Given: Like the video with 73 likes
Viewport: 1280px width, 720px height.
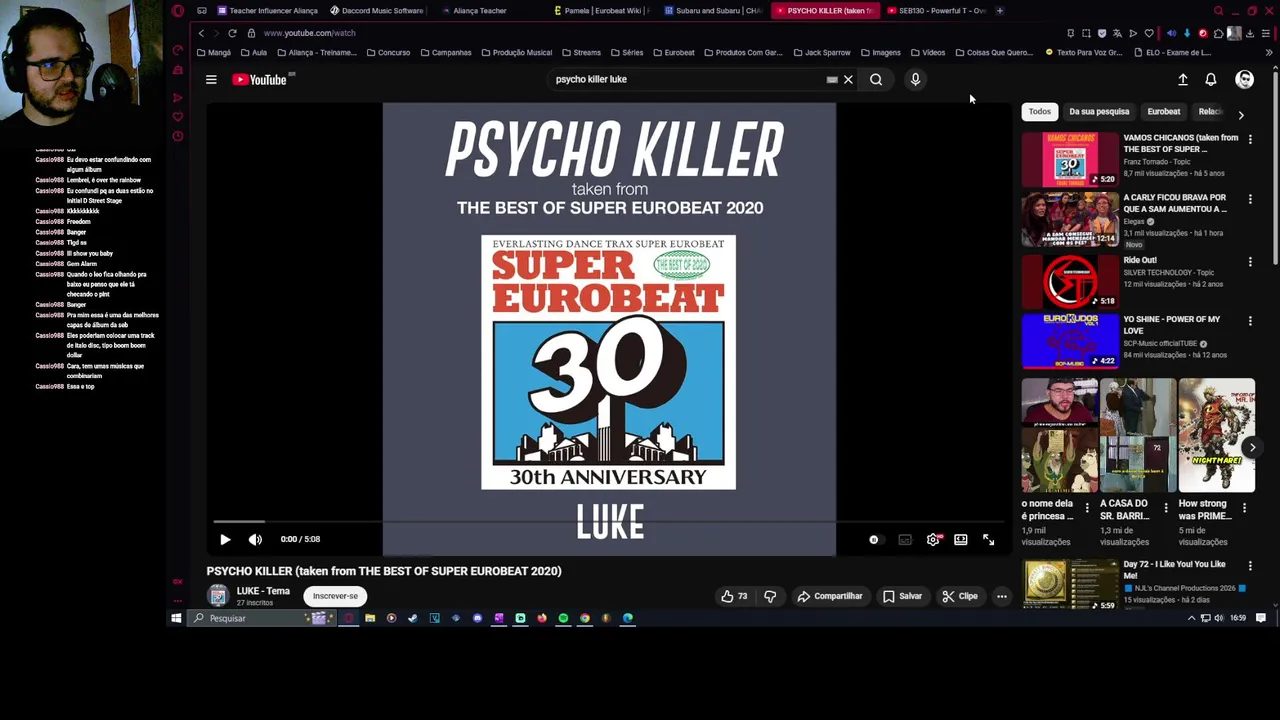Looking at the screenshot, I should pos(734,596).
